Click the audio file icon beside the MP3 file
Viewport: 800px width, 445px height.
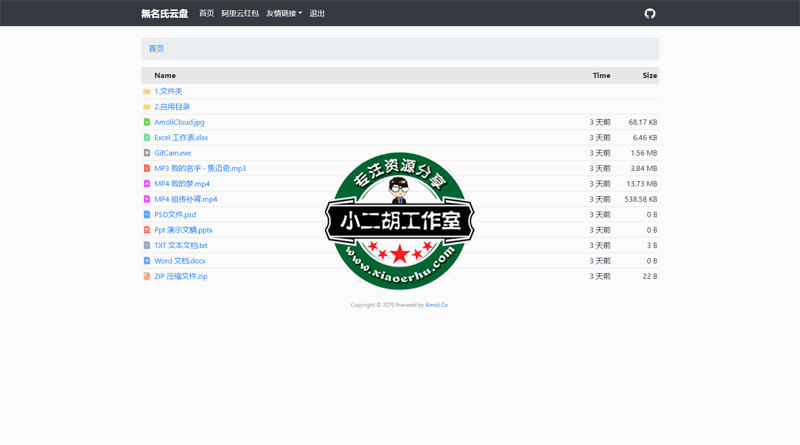coord(147,168)
